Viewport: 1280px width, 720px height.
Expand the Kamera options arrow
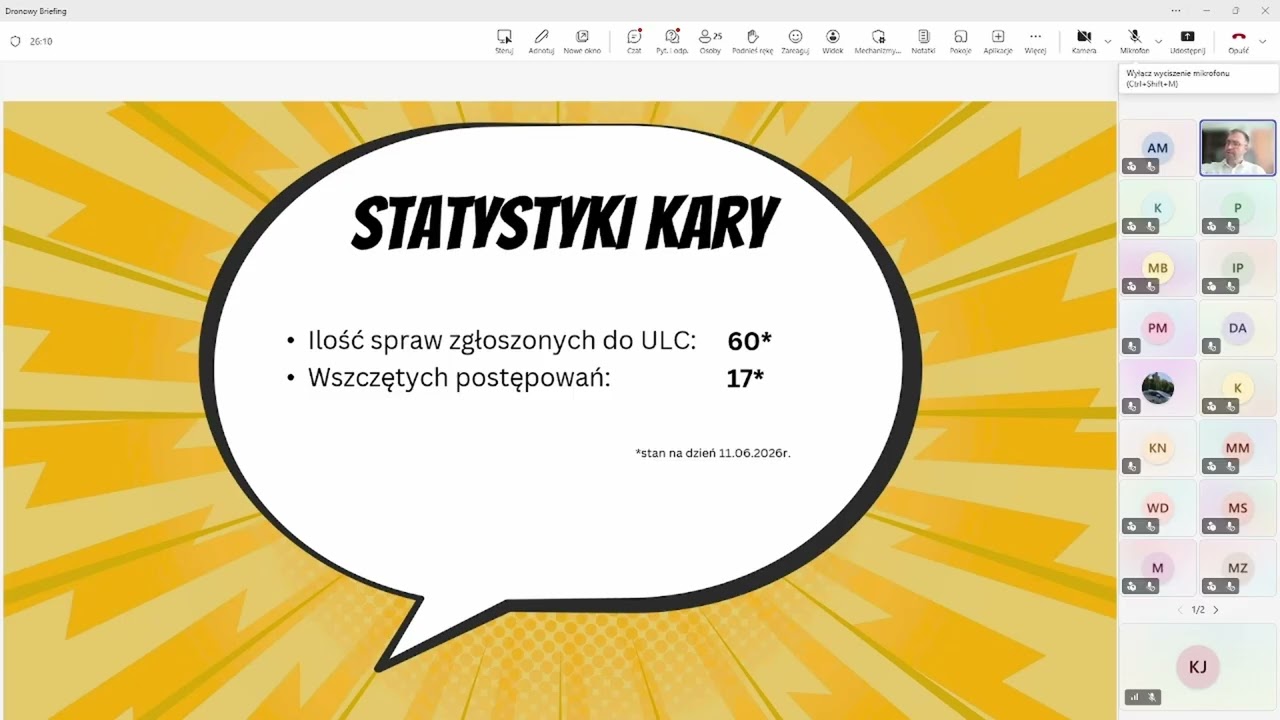(x=1108, y=41)
